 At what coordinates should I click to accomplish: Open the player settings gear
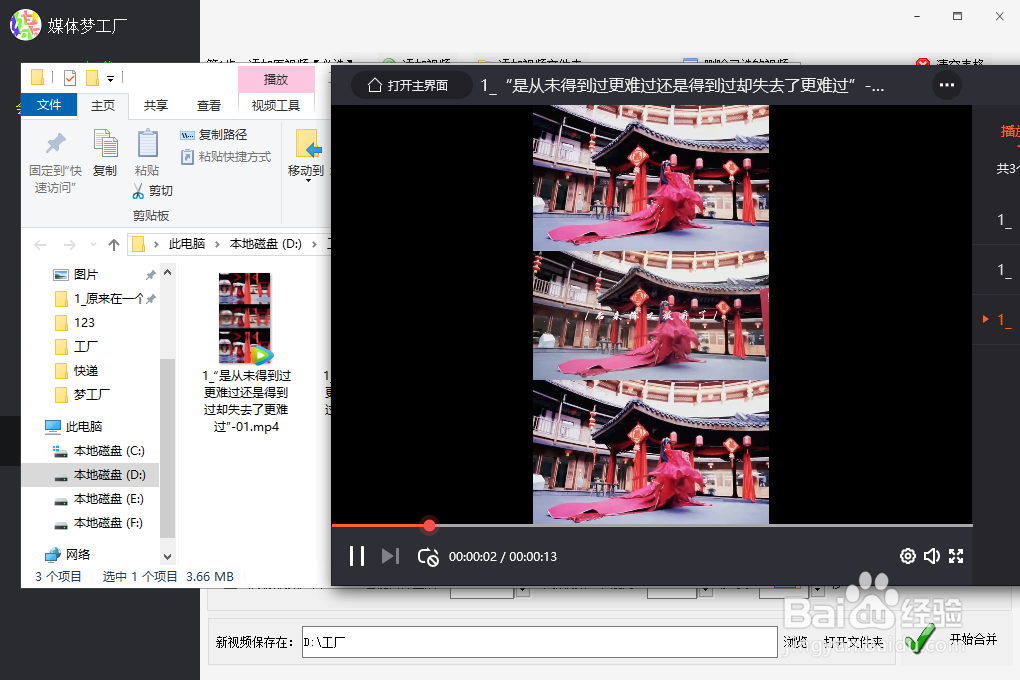[907, 556]
